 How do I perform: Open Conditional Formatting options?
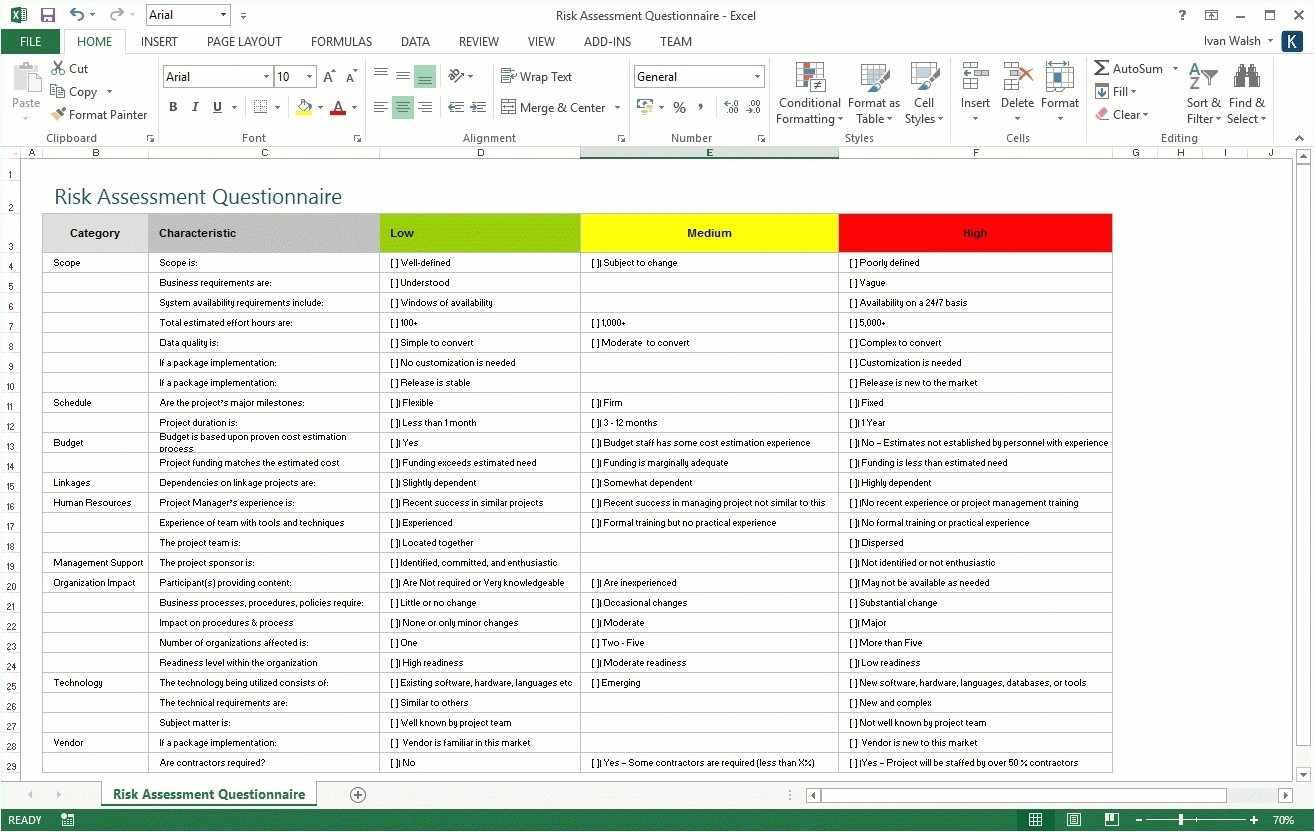tap(809, 93)
